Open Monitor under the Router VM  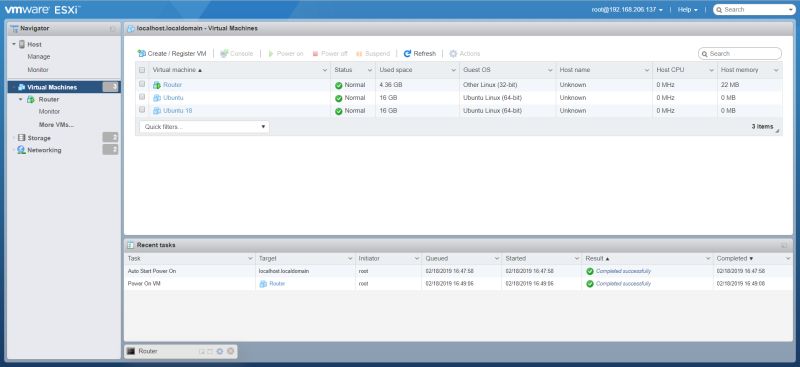(49, 111)
